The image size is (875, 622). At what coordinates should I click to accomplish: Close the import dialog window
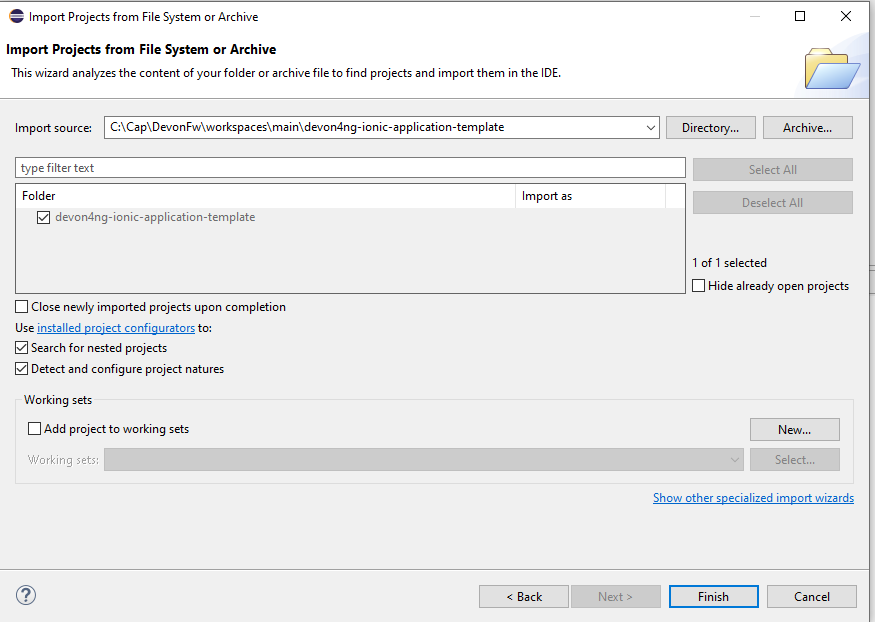tap(847, 16)
